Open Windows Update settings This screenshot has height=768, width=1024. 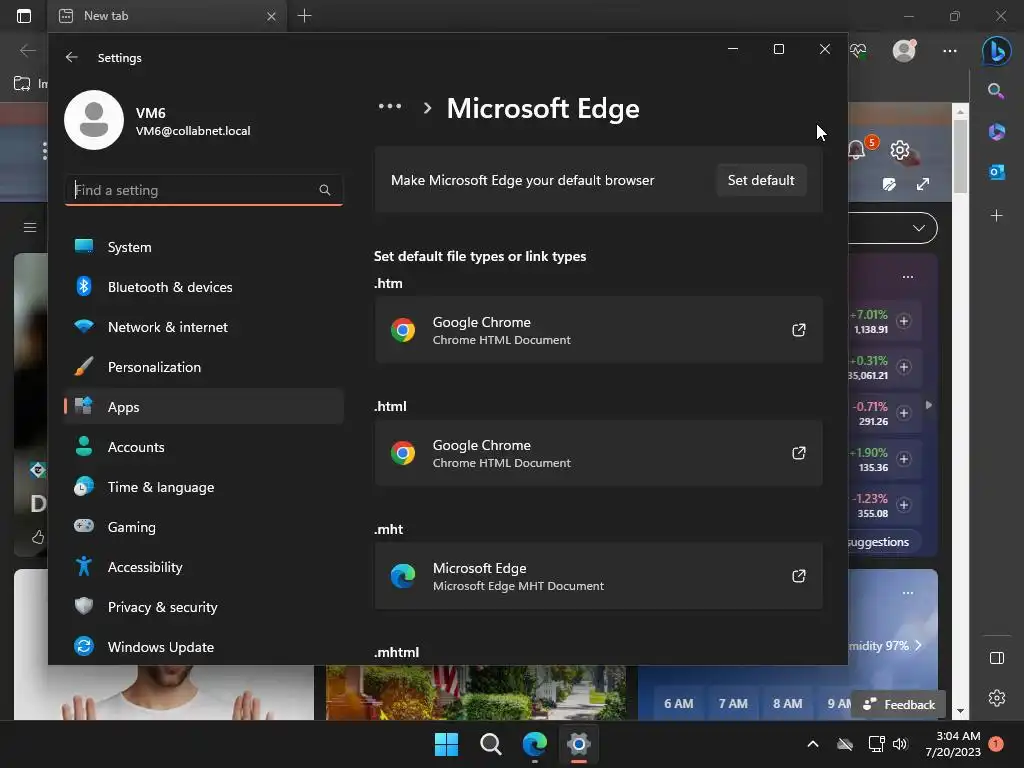coord(204,647)
